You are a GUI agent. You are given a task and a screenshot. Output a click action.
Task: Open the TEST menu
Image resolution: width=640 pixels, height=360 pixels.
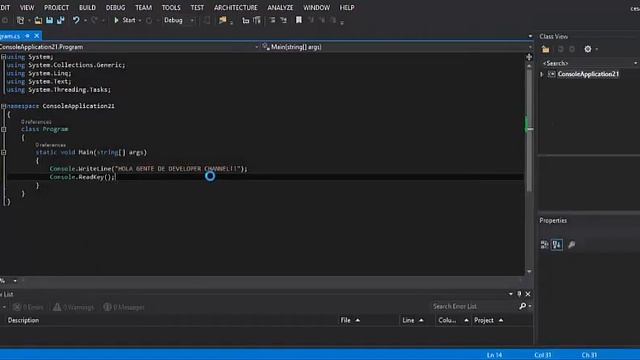[x=197, y=7]
